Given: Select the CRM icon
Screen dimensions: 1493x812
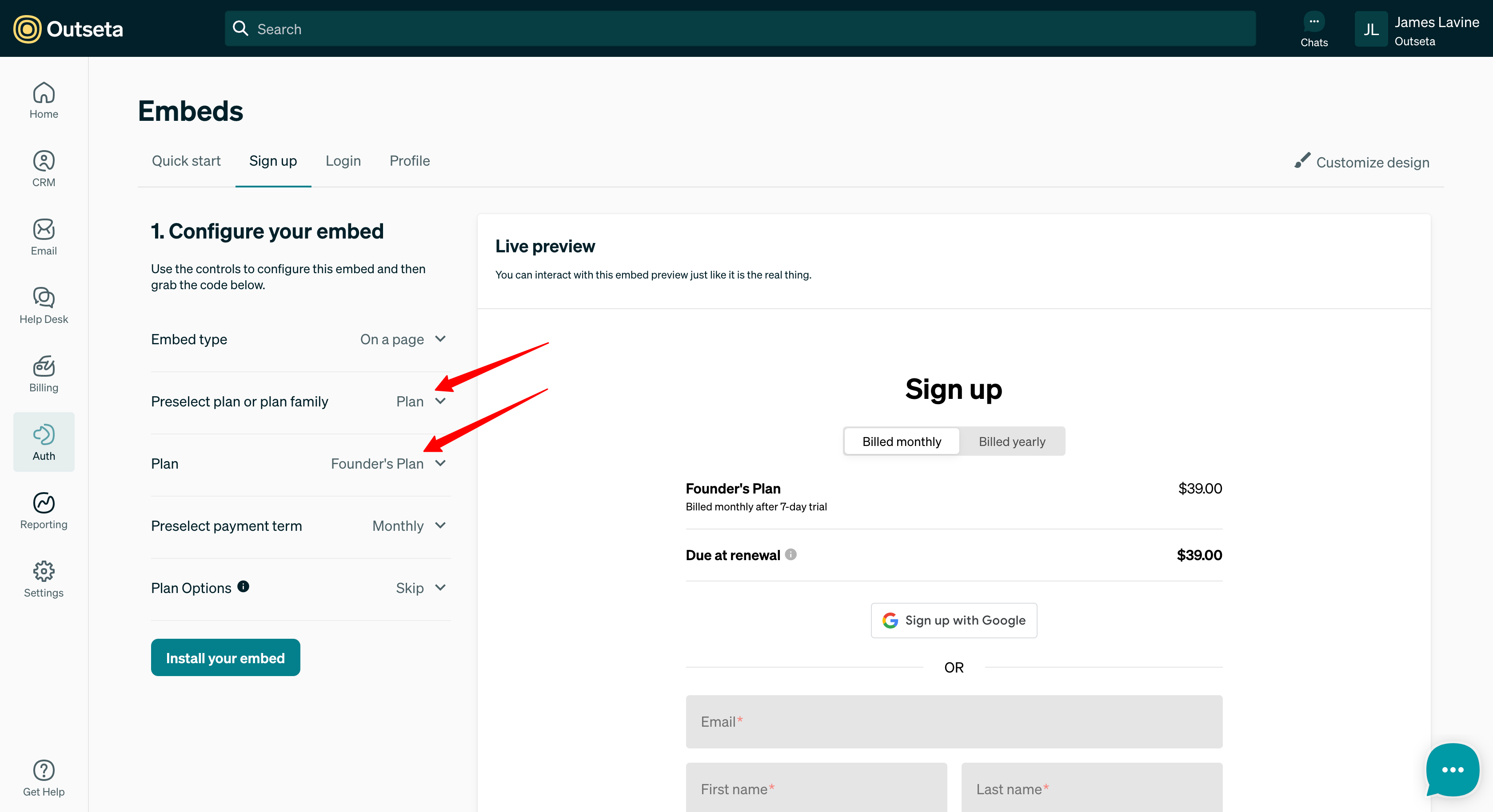Looking at the screenshot, I should [44, 168].
